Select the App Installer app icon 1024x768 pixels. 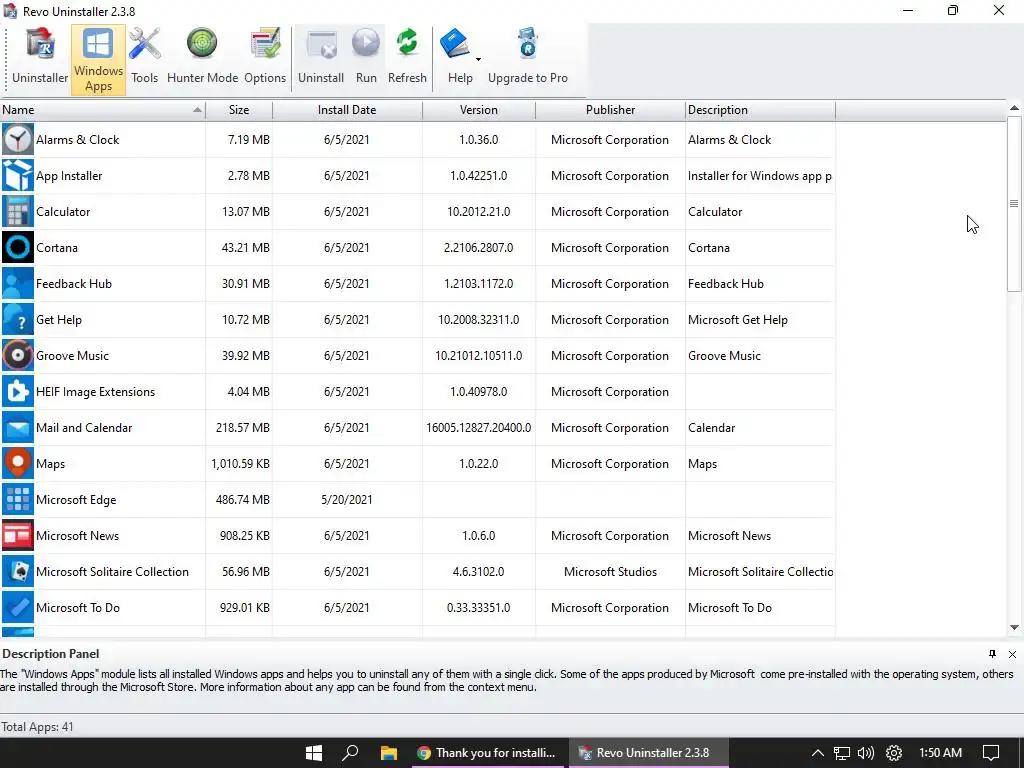pyautogui.click(x=18, y=176)
